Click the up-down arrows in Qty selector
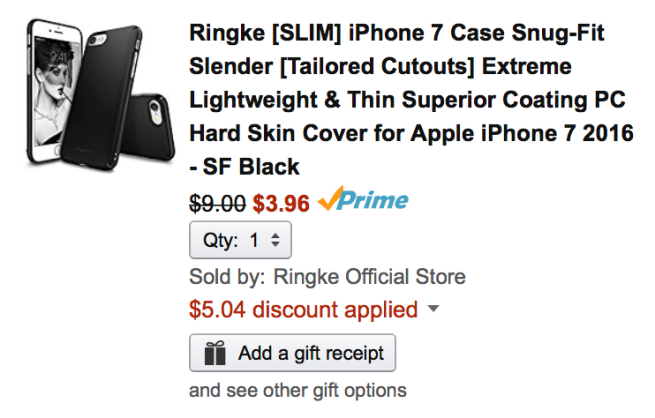This screenshot has width=655, height=418. click(x=276, y=241)
